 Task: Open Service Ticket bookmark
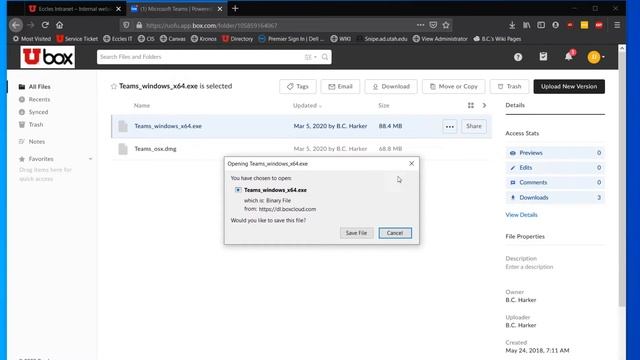point(77,39)
